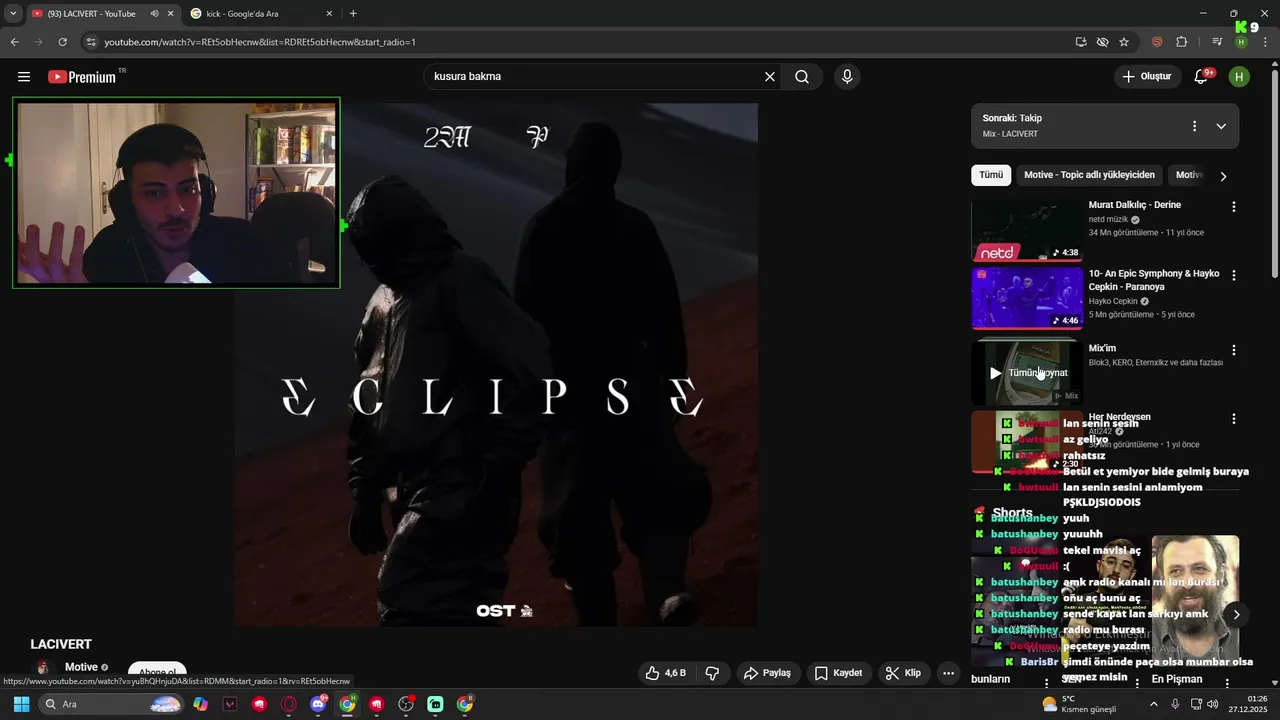Mute the YouTube tab audio icon
Image resolution: width=1280 pixels, height=720 pixels.
pos(155,14)
